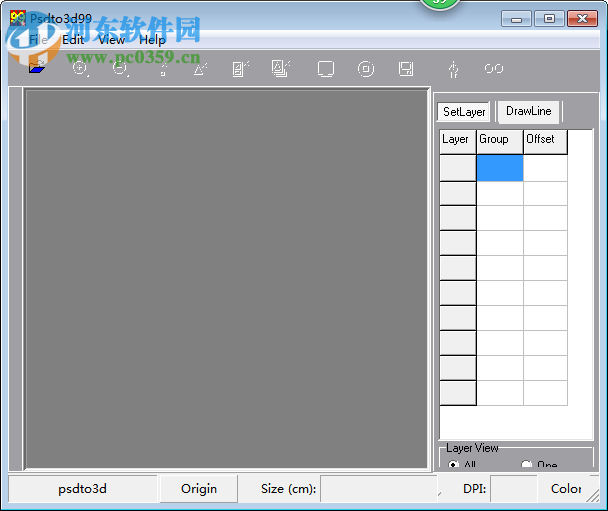Click the circled square toolbar icon
This screenshot has height=511, width=608.
[x=366, y=69]
